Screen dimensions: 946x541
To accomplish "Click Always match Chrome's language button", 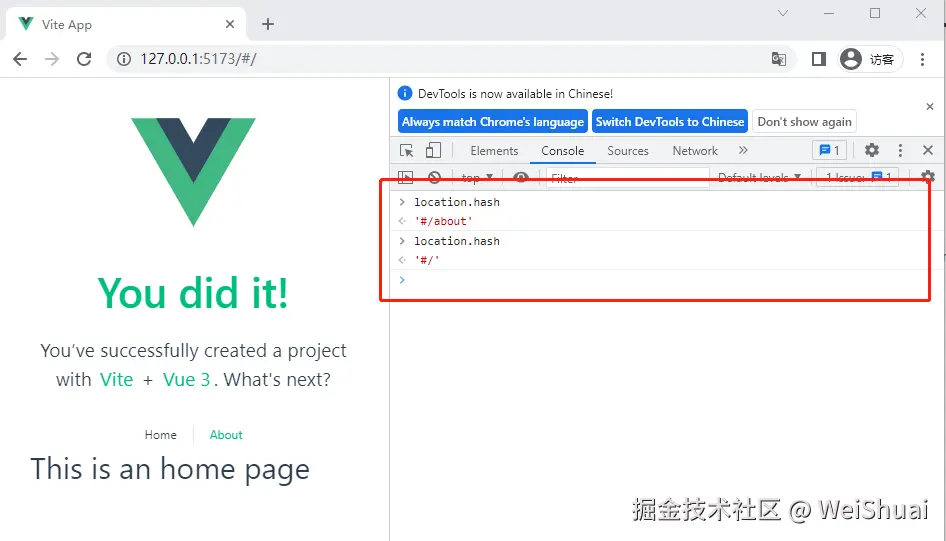I will [x=493, y=122].
